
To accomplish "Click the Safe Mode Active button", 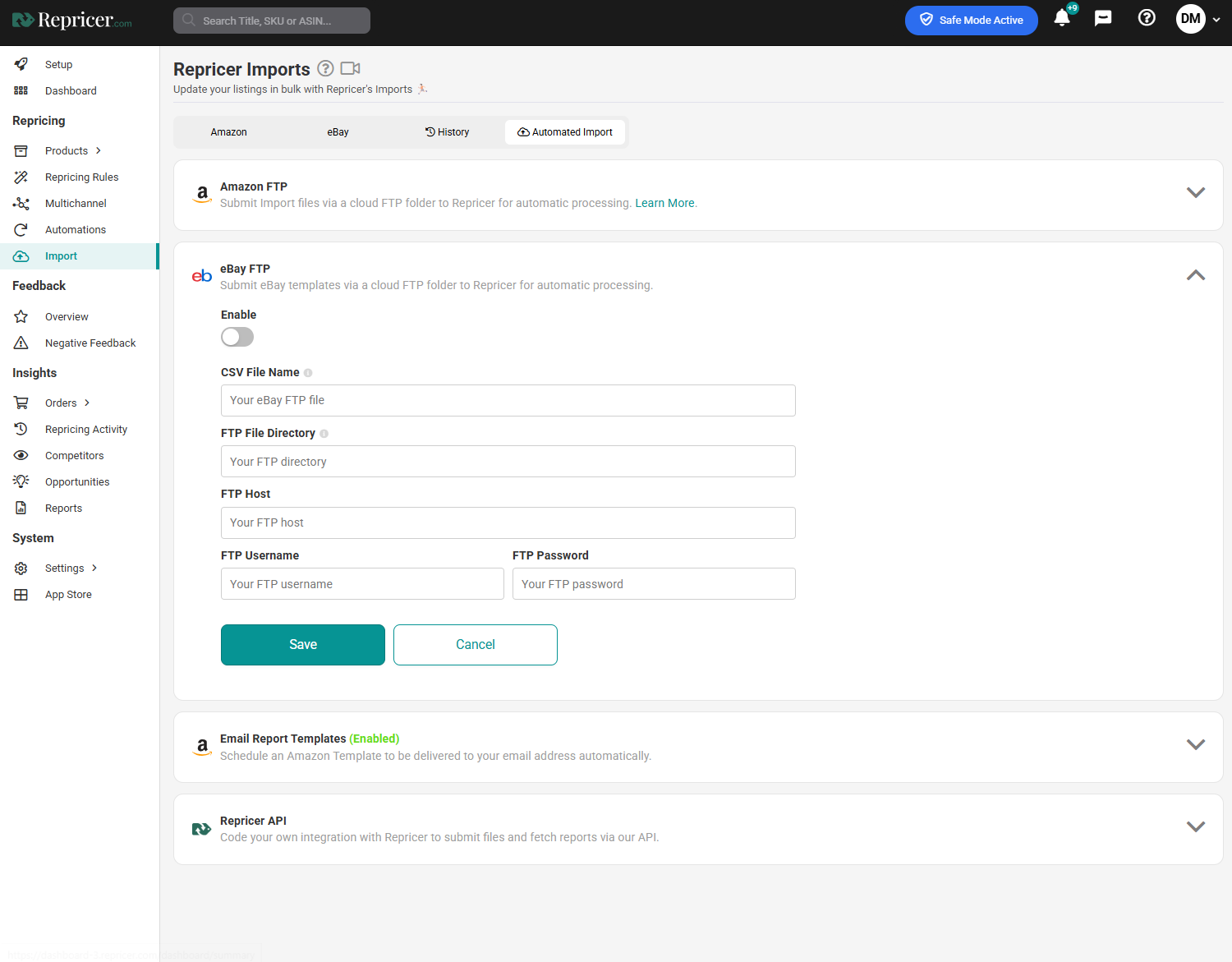I will (972, 21).
